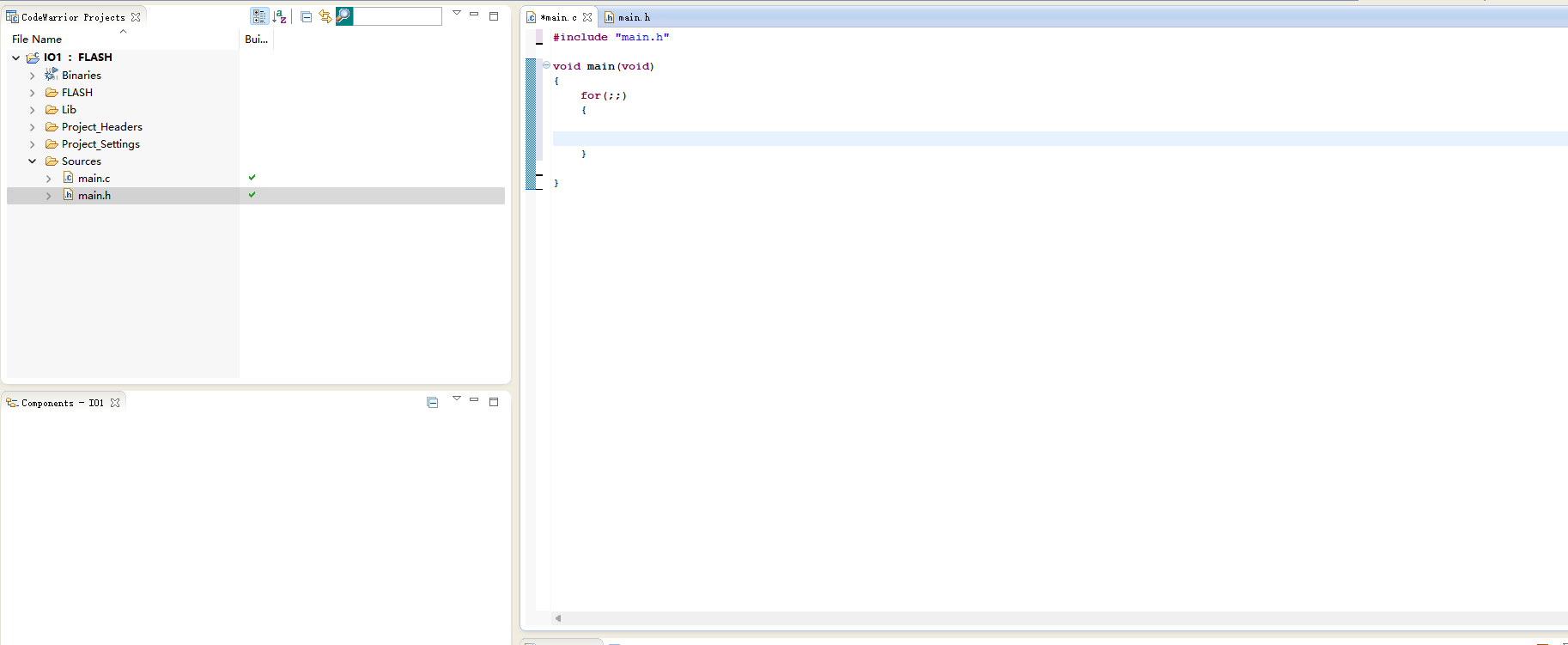Select the Components - IO1 tab
The height and width of the screenshot is (645, 1568).
[x=62, y=403]
